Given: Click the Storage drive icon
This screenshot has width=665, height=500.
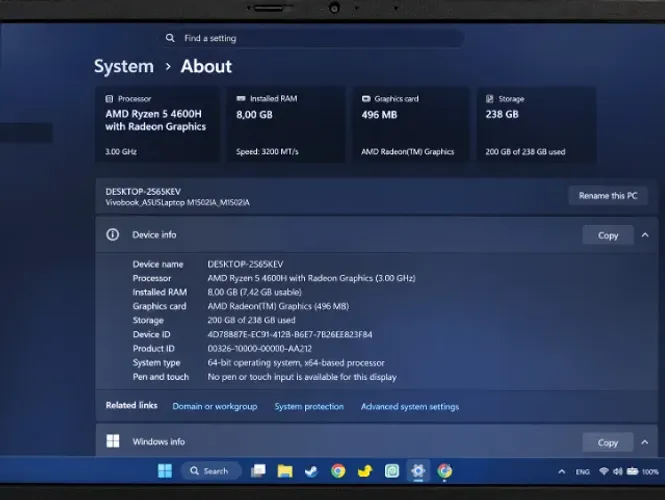Looking at the screenshot, I should tap(490, 99).
